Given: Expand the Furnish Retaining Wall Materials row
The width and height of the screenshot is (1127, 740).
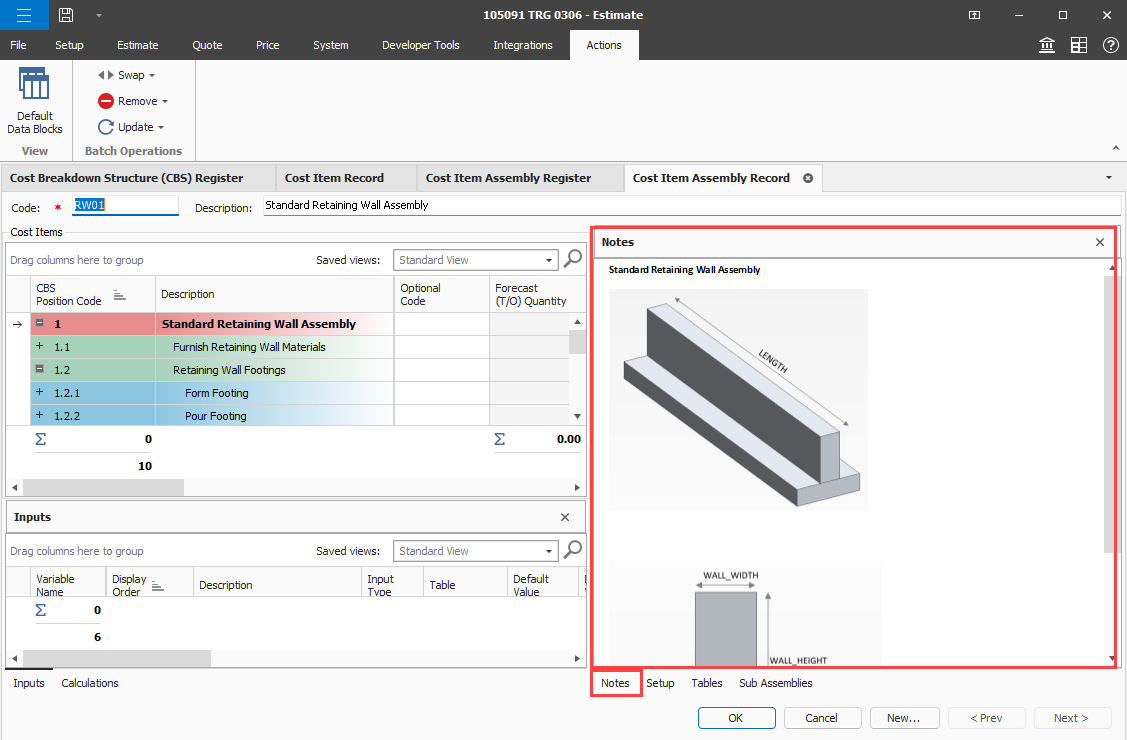Looking at the screenshot, I should point(39,347).
